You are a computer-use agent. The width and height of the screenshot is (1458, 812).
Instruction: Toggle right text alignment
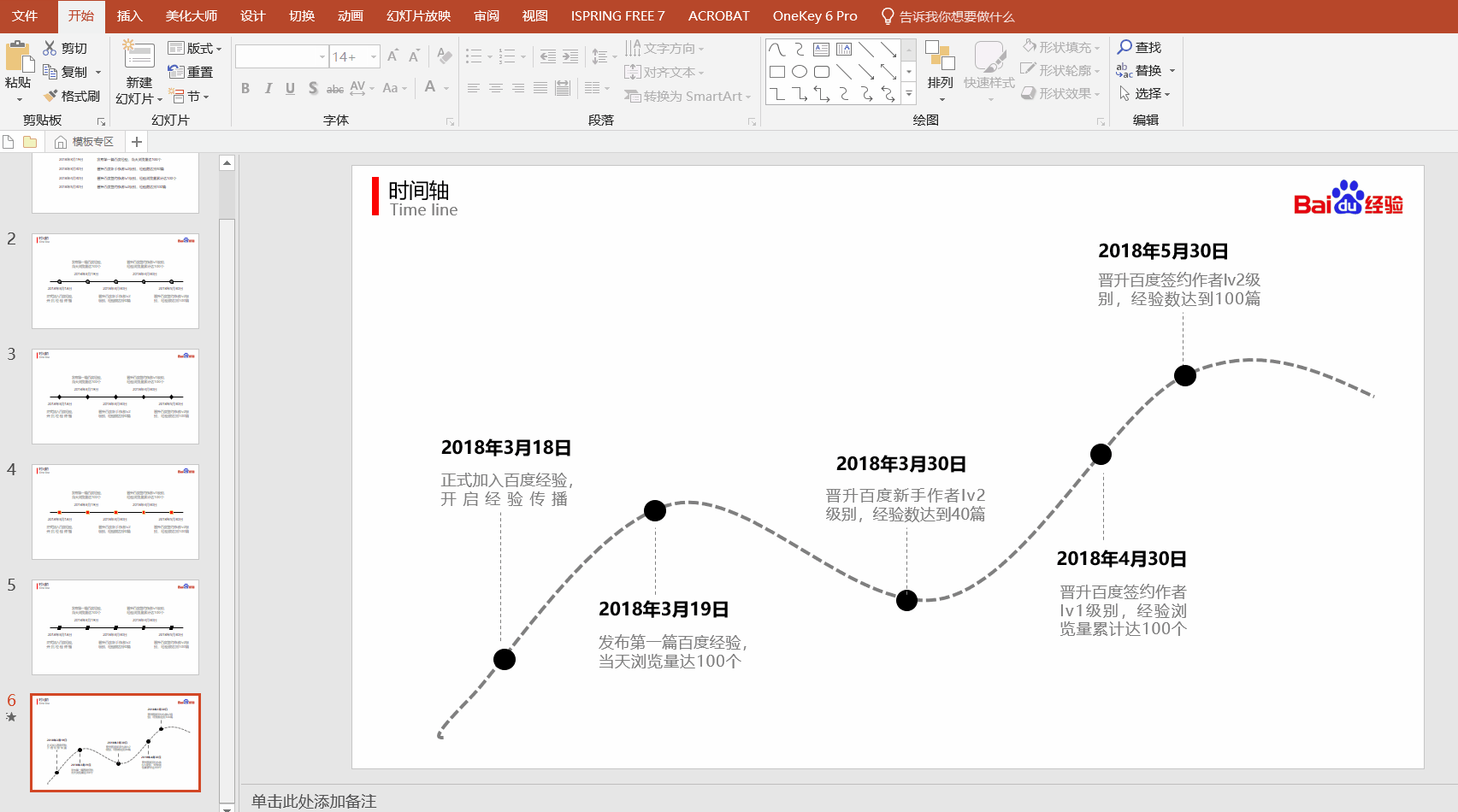517,88
